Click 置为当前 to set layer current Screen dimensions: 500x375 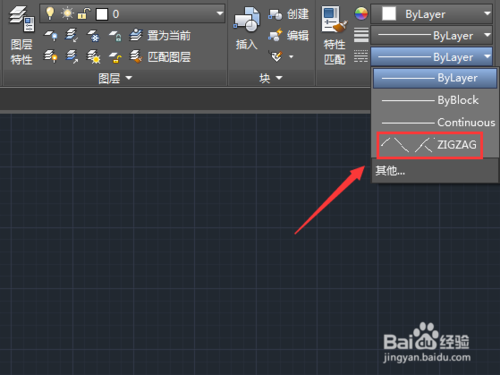coord(160,35)
